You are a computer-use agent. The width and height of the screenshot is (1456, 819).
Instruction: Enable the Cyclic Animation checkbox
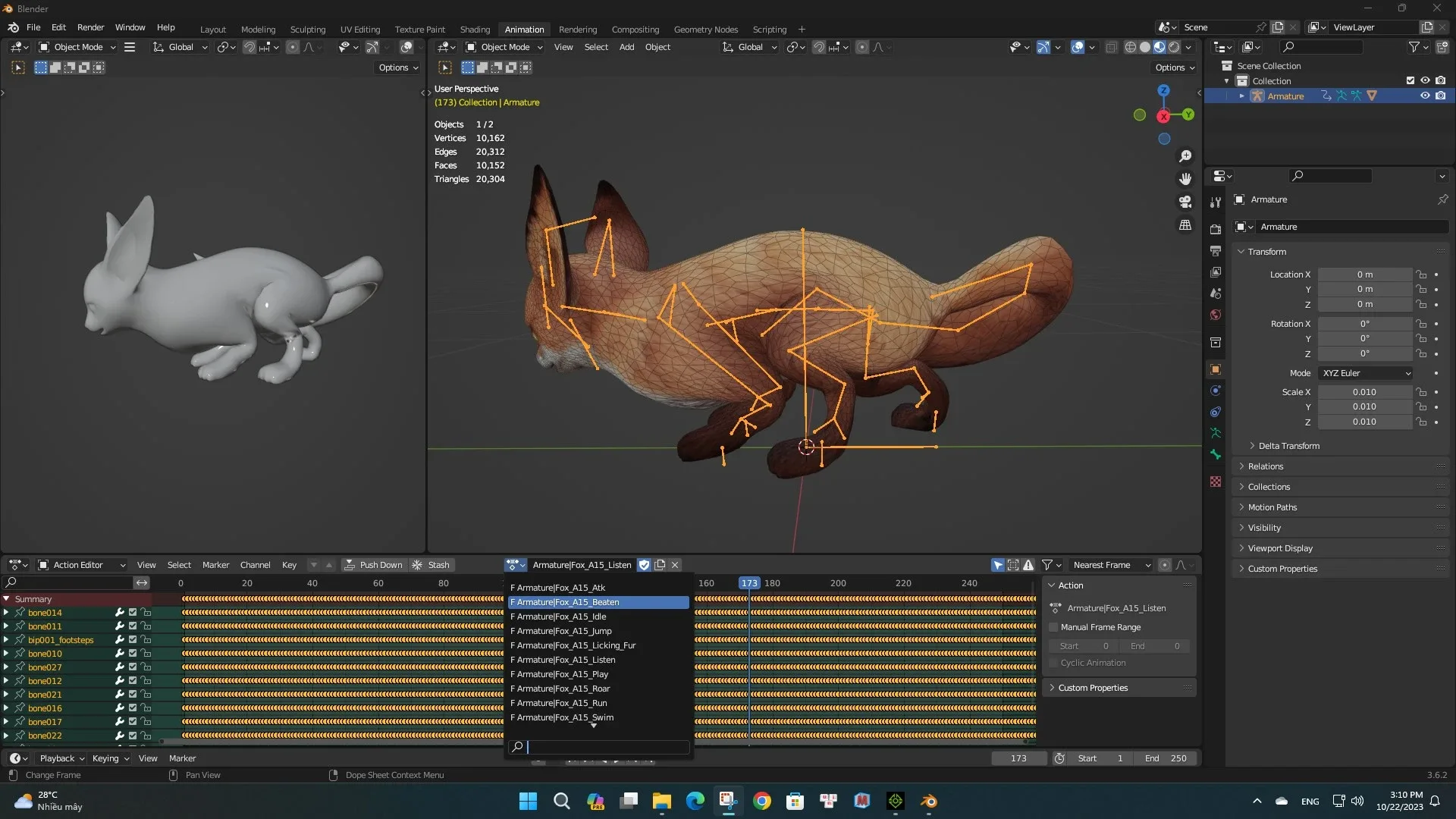pos(1053,663)
